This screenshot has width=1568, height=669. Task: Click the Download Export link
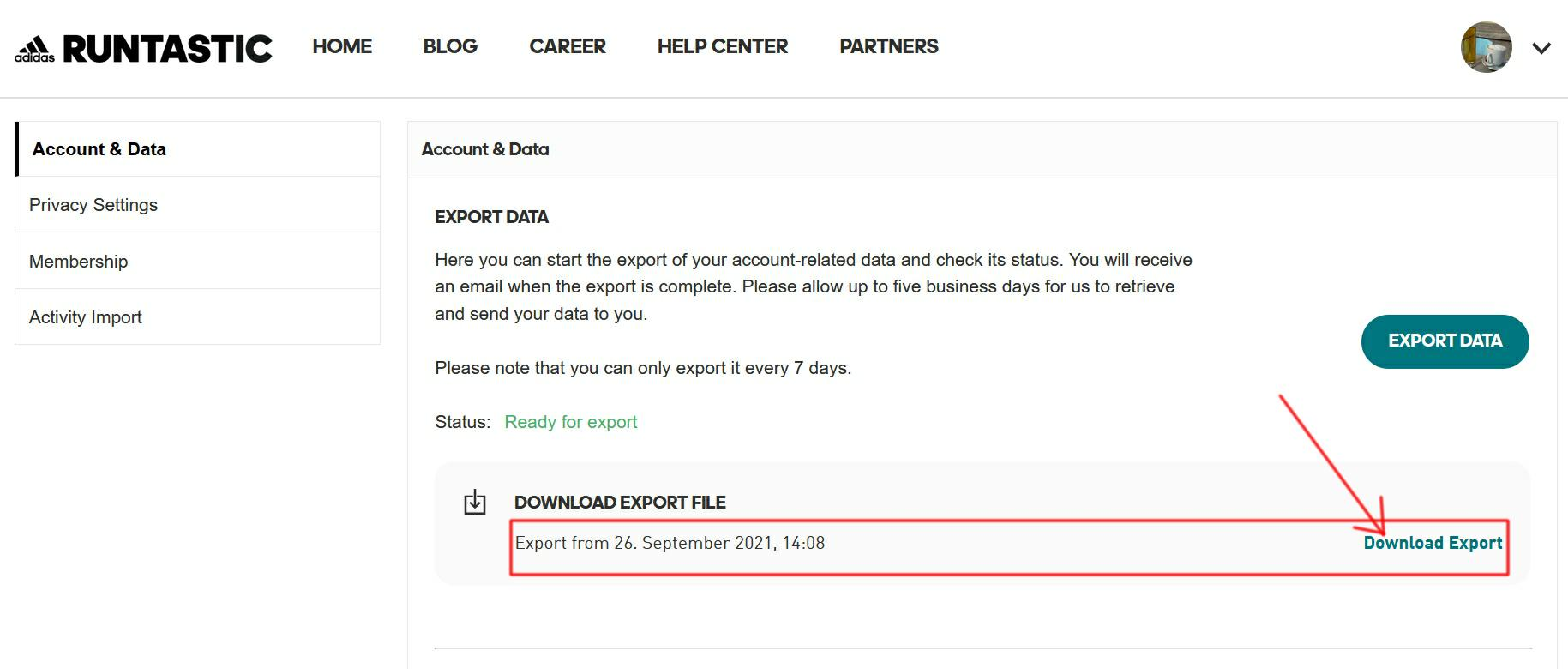(1433, 543)
